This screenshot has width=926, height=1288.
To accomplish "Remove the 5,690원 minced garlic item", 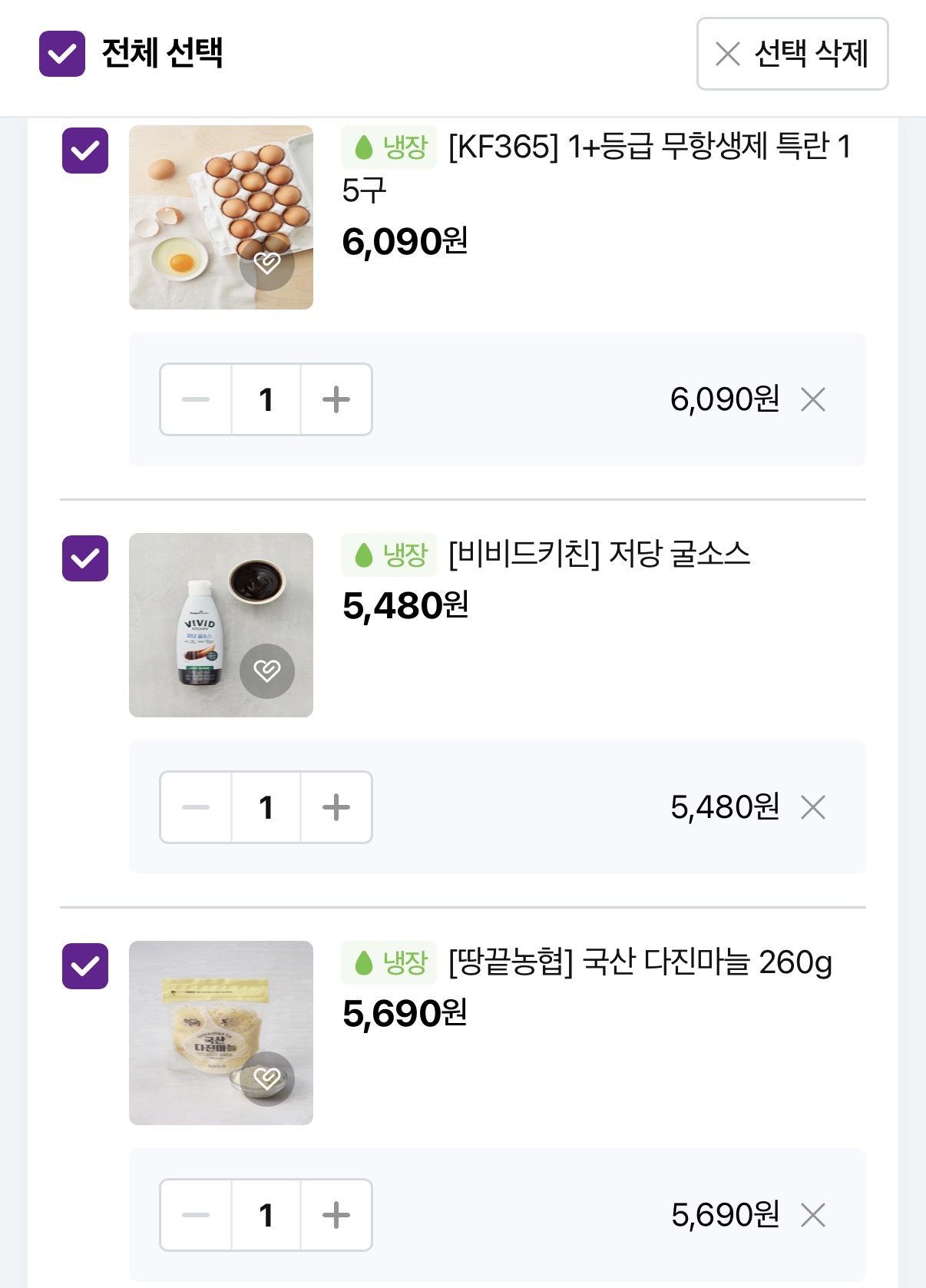I will pos(813,1215).
